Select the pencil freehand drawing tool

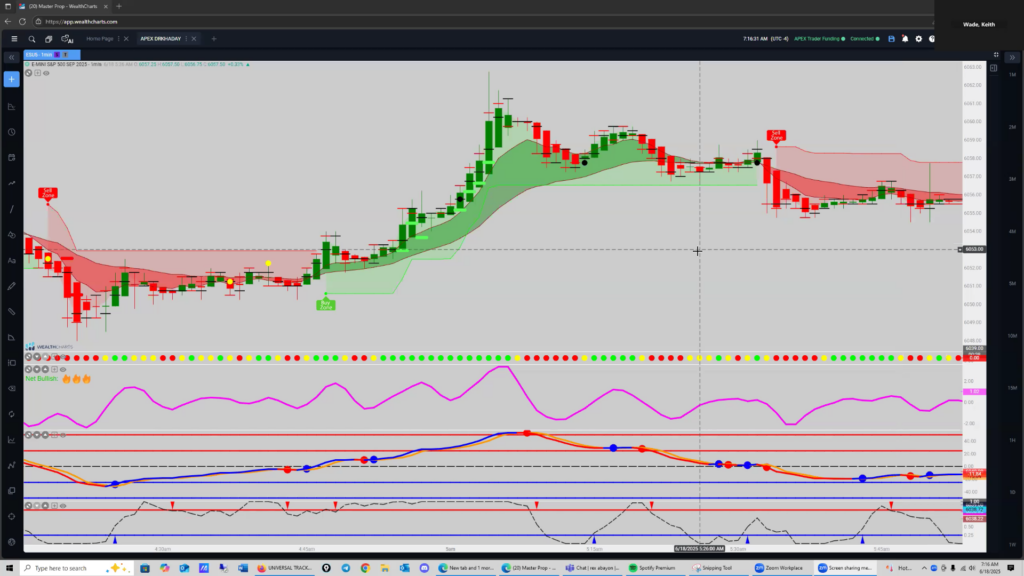[12, 286]
